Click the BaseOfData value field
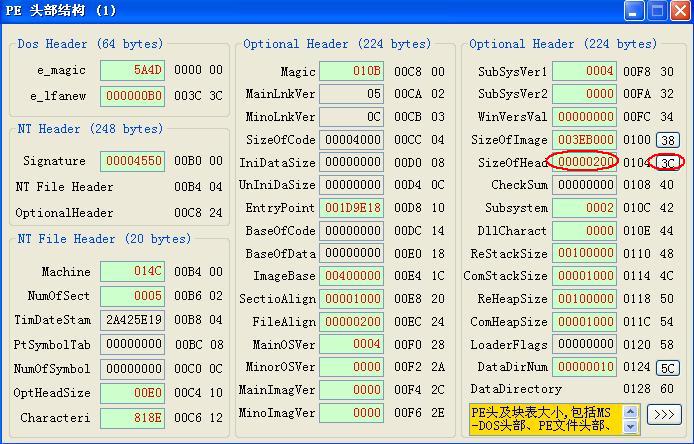 351,254
